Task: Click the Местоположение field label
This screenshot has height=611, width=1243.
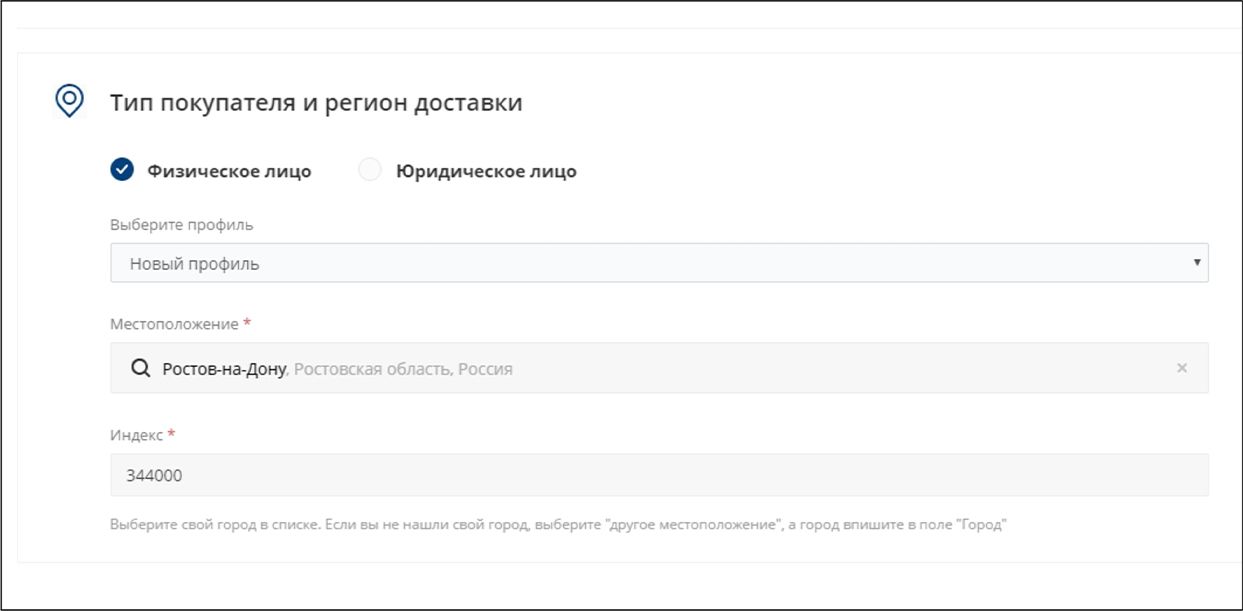Action: pyautogui.click(x=174, y=325)
